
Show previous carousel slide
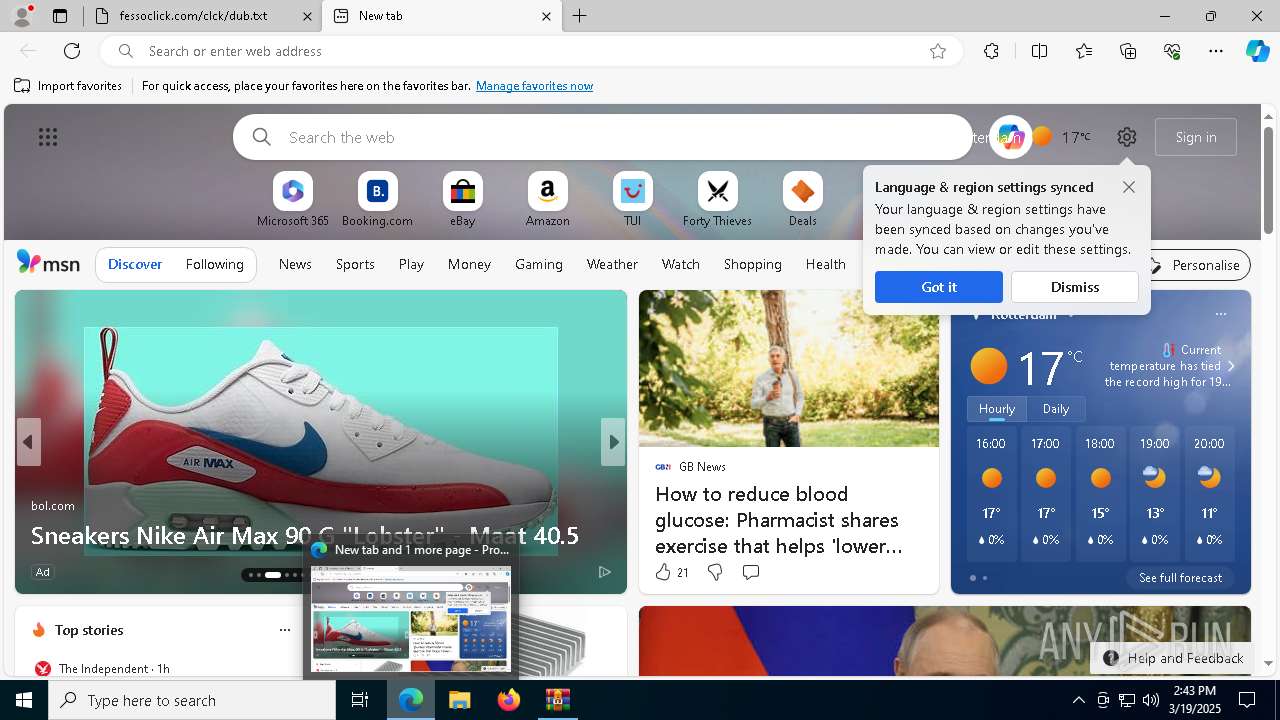pyautogui.click(x=28, y=442)
